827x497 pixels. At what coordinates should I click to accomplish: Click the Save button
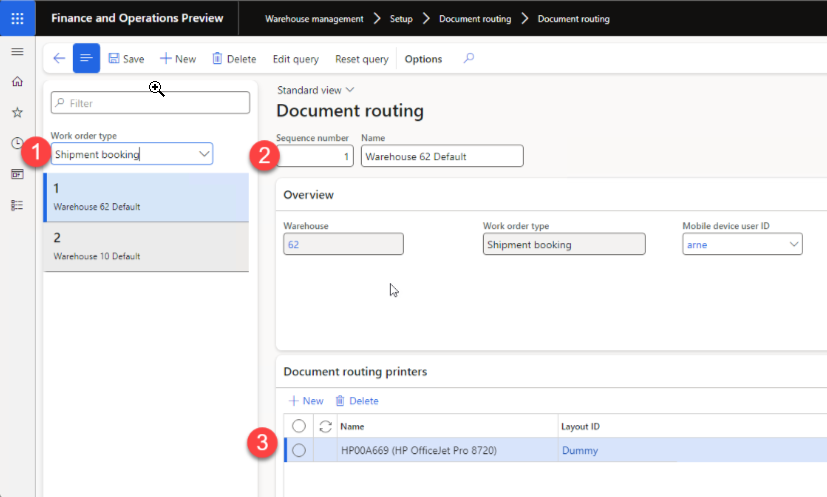(x=126, y=59)
